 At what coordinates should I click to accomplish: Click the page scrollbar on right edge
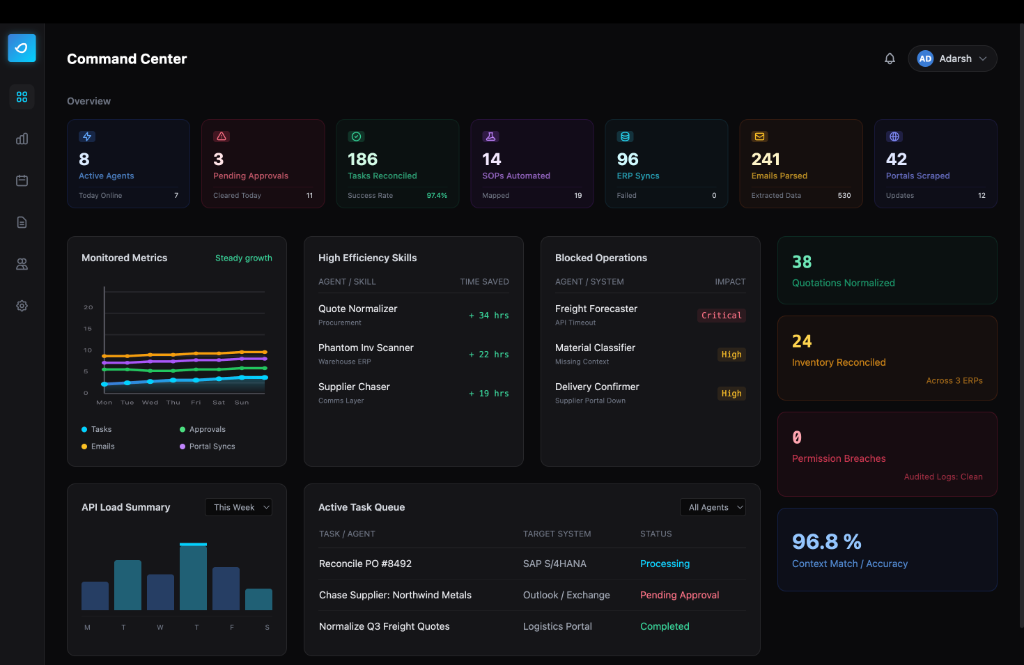coord(1021,327)
